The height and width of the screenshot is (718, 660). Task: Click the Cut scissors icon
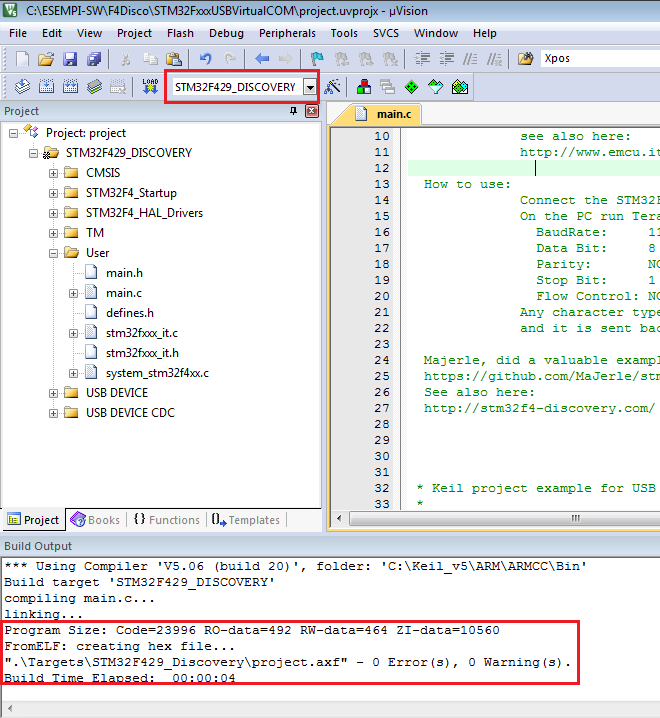coord(125,59)
